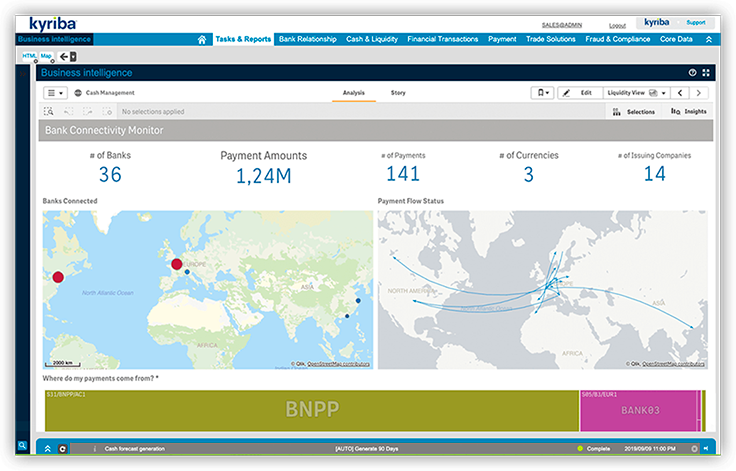This screenshot has height=471, width=736.
Task: Click the large red Europe bubble on map
Action: (x=177, y=264)
